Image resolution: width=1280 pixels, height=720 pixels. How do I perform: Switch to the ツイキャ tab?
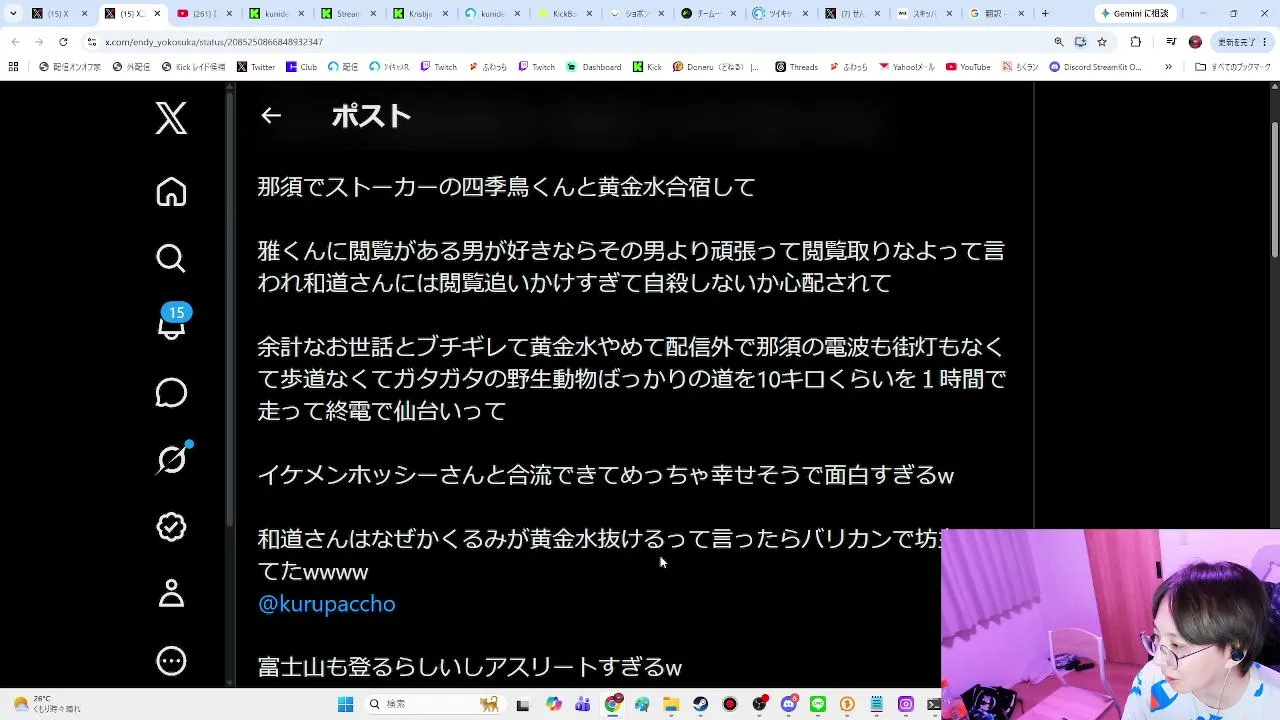pos(779,14)
